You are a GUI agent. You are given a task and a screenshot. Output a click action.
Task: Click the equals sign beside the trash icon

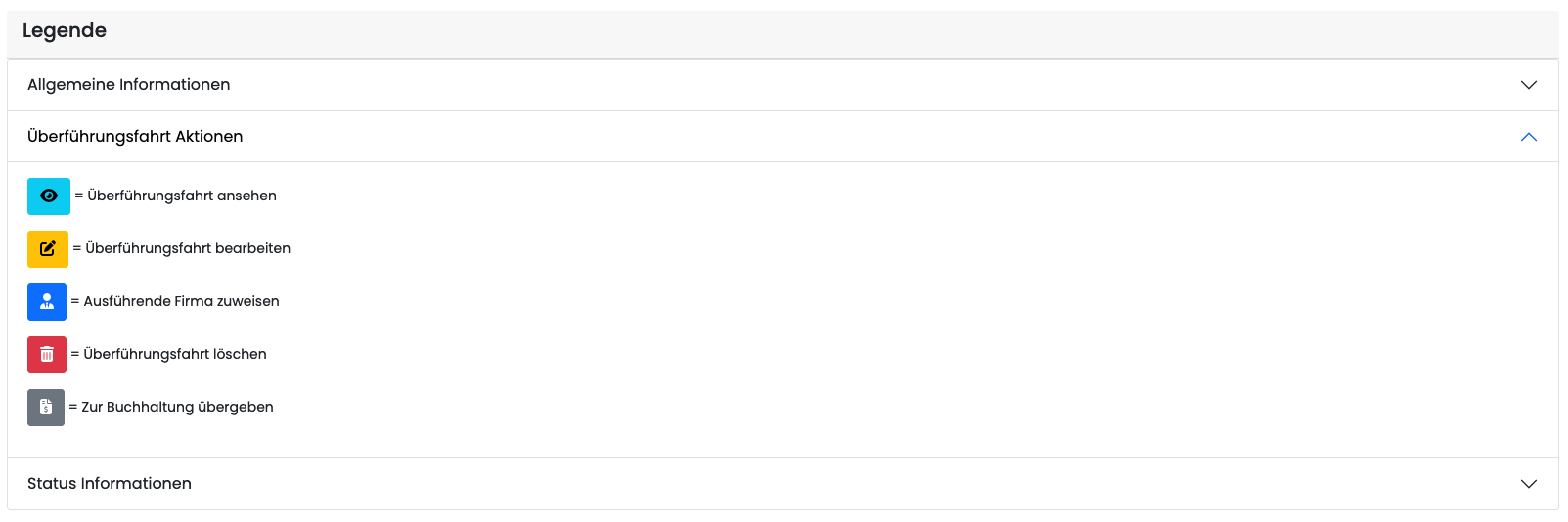(75, 355)
